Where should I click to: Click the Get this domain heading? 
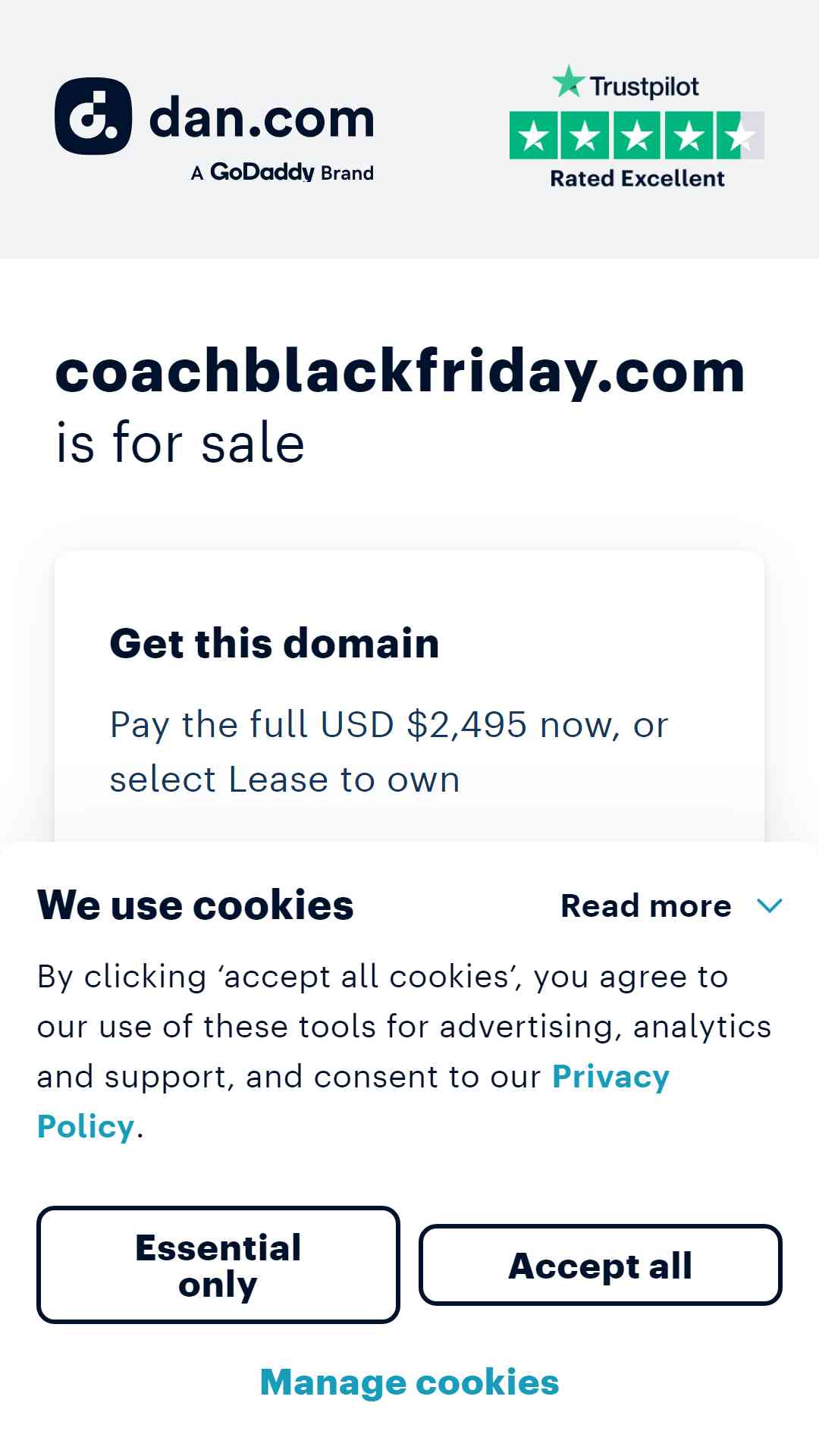pos(275,643)
